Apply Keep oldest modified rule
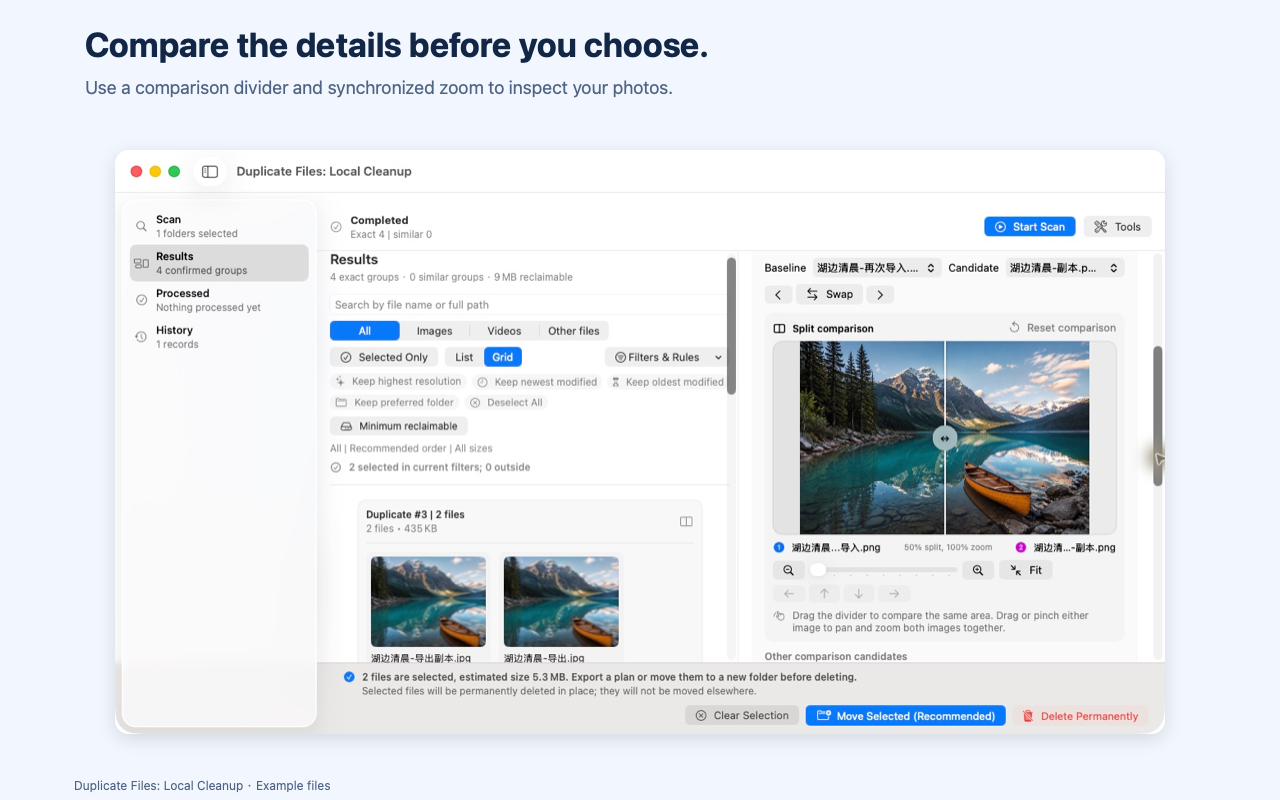Image resolution: width=1280 pixels, height=800 pixels. (x=667, y=382)
